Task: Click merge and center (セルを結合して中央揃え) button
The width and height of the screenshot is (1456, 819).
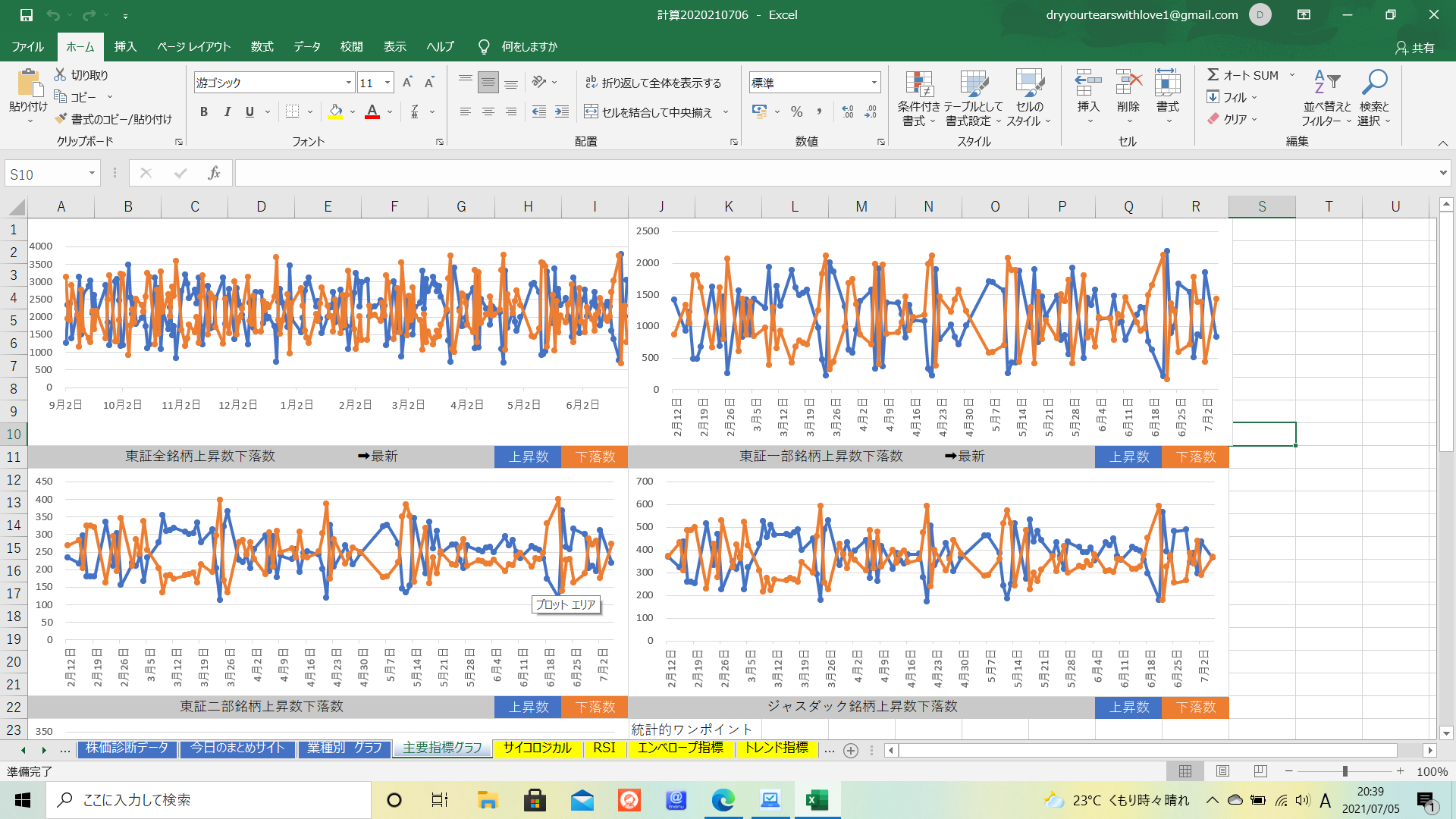Action: [649, 112]
